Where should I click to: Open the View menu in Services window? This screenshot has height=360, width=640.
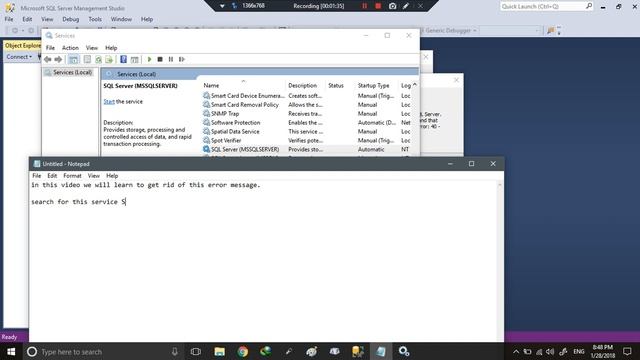coord(91,48)
